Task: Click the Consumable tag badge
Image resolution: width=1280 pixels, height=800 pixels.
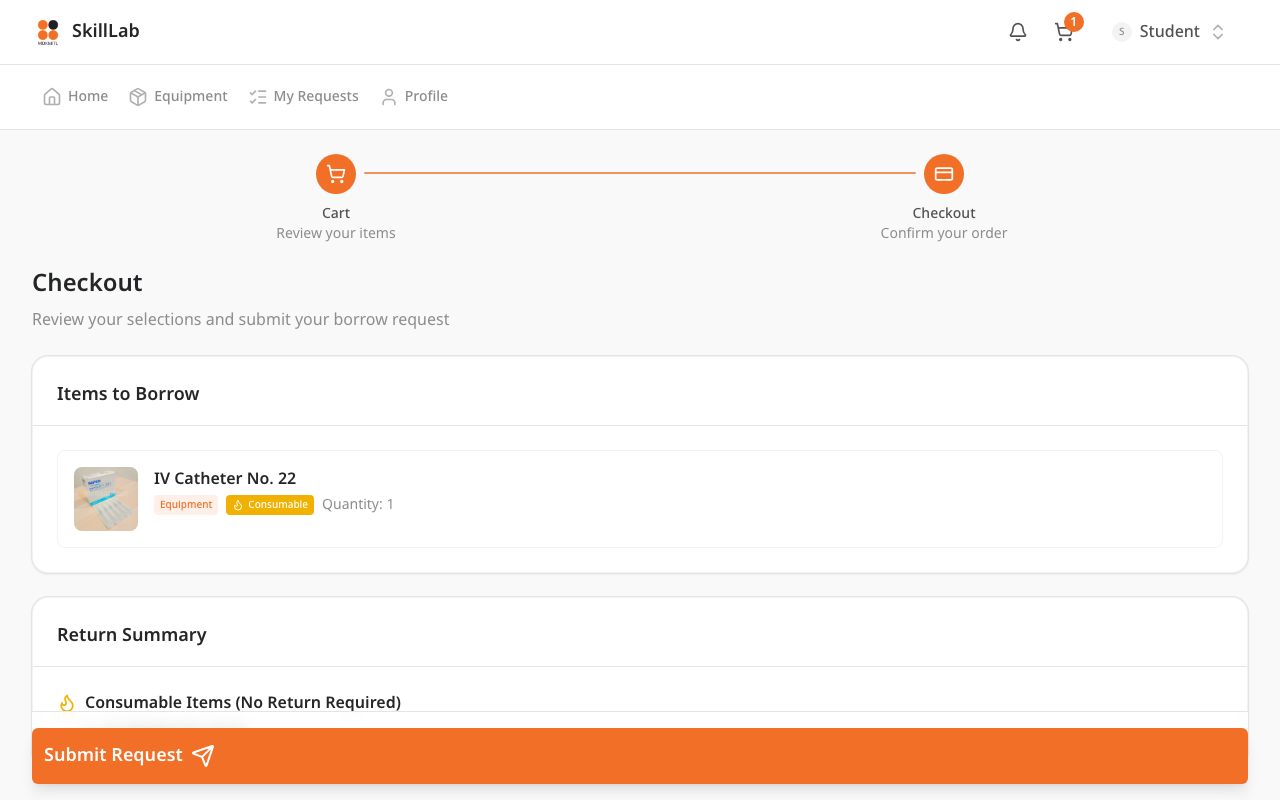Action: (x=270, y=505)
